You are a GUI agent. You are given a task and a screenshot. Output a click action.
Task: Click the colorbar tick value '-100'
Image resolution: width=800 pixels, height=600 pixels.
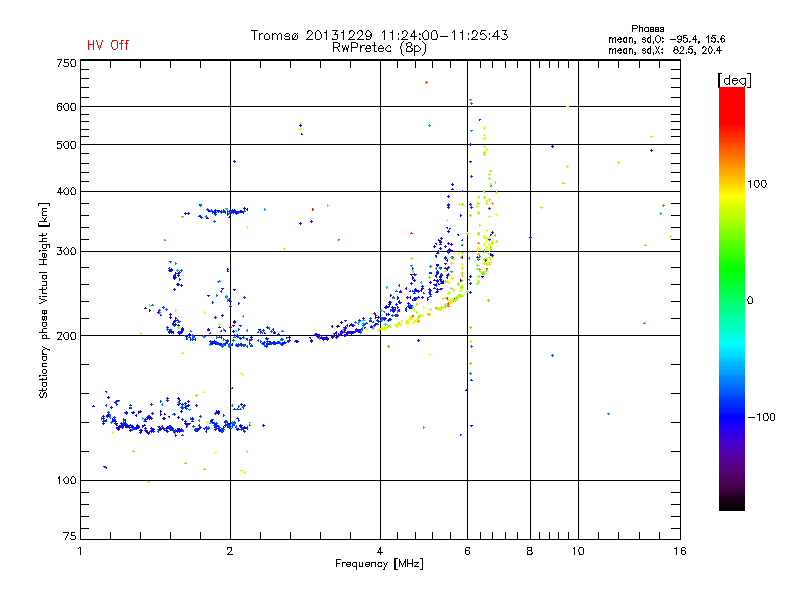click(761, 417)
